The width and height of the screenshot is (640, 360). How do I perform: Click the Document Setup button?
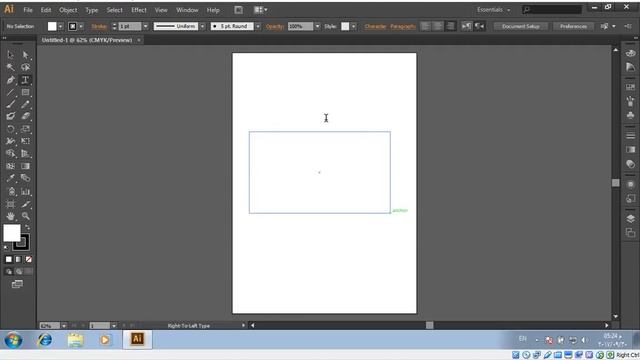(521, 26)
